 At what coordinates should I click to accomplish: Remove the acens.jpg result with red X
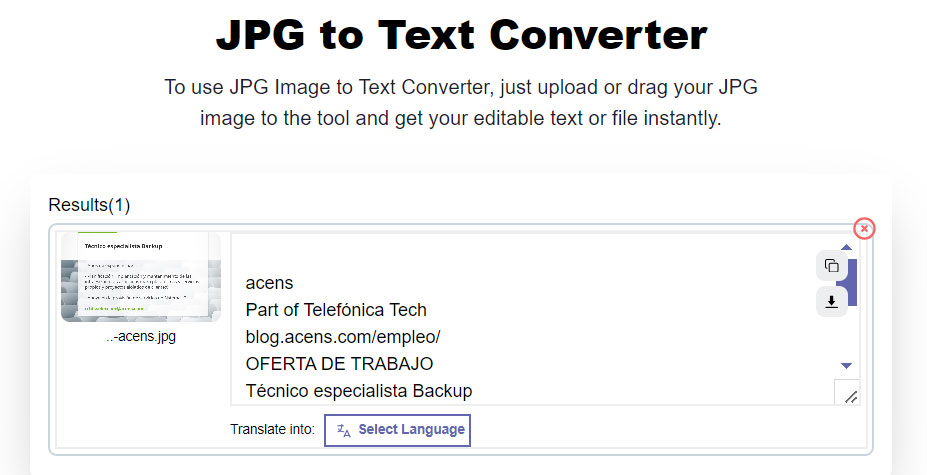[x=864, y=228]
